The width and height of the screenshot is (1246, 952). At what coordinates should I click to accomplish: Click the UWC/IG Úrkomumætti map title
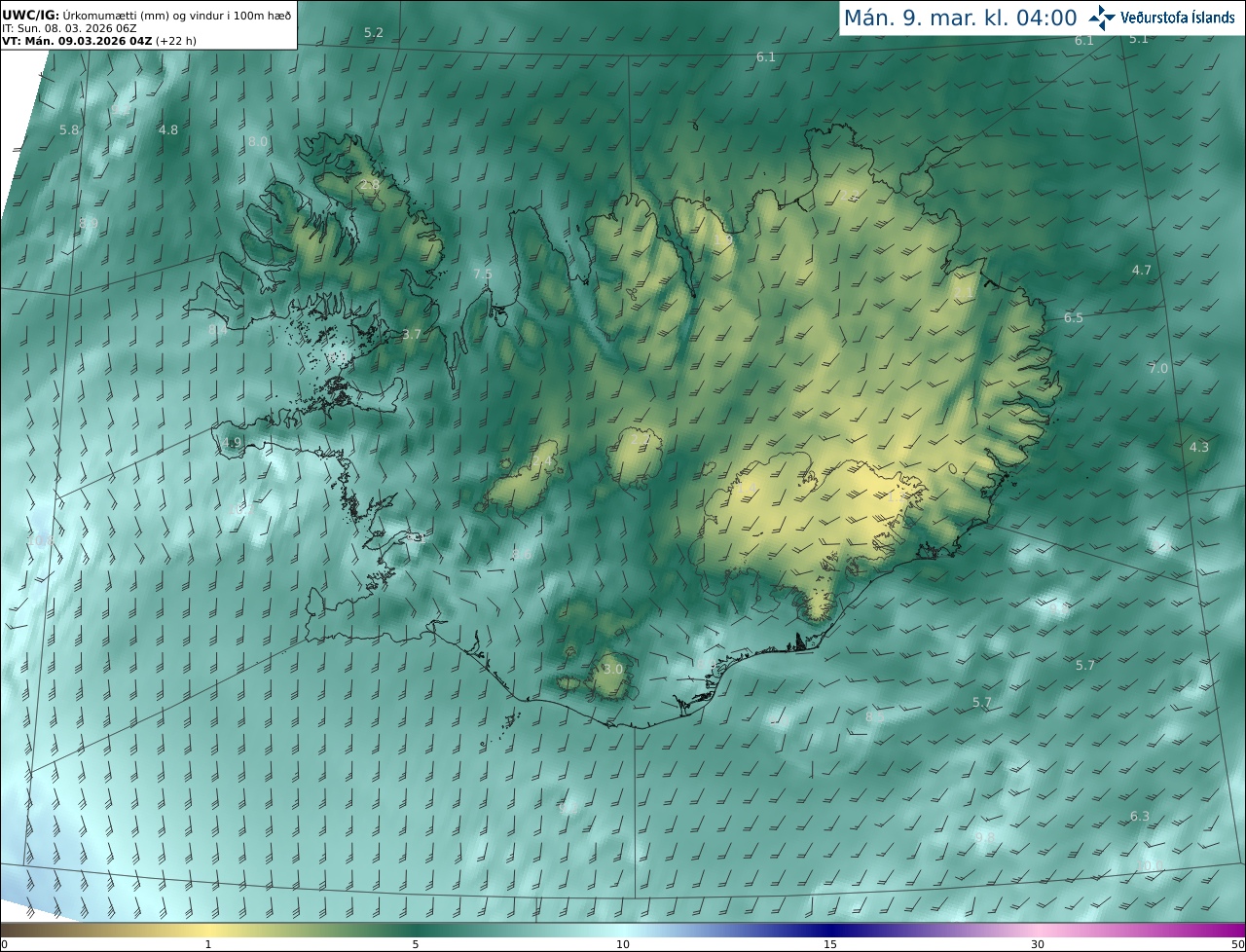tap(146, 15)
